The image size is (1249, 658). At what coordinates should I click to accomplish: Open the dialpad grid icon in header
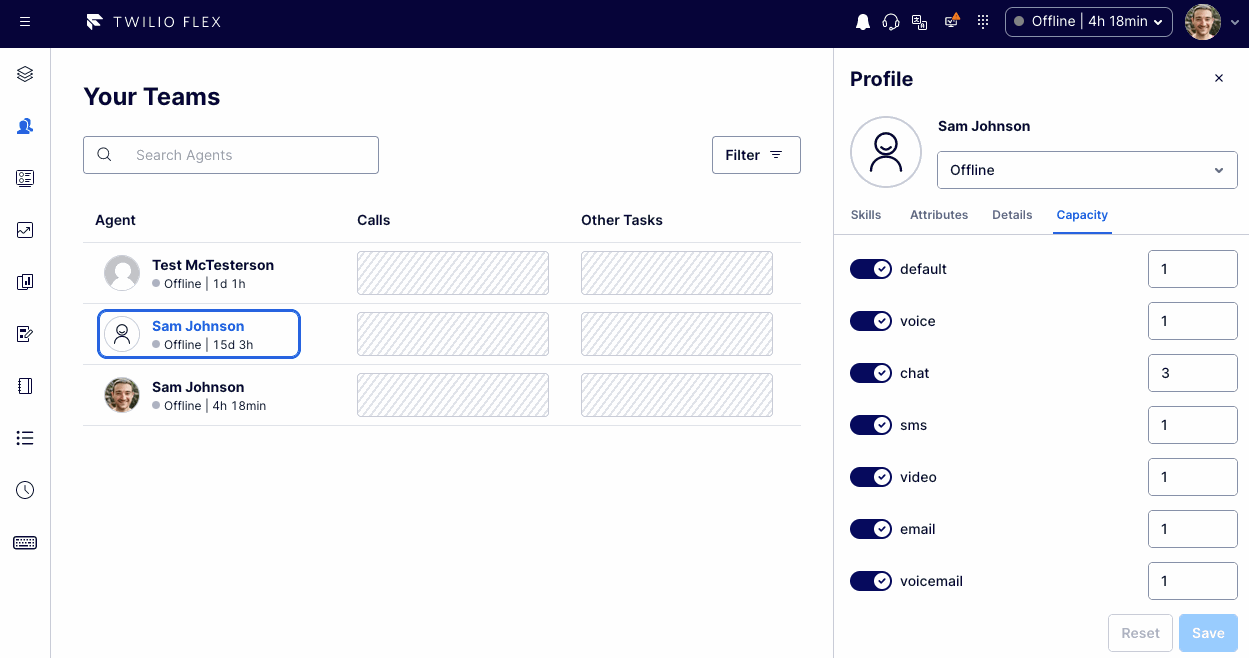pyautogui.click(x=983, y=22)
